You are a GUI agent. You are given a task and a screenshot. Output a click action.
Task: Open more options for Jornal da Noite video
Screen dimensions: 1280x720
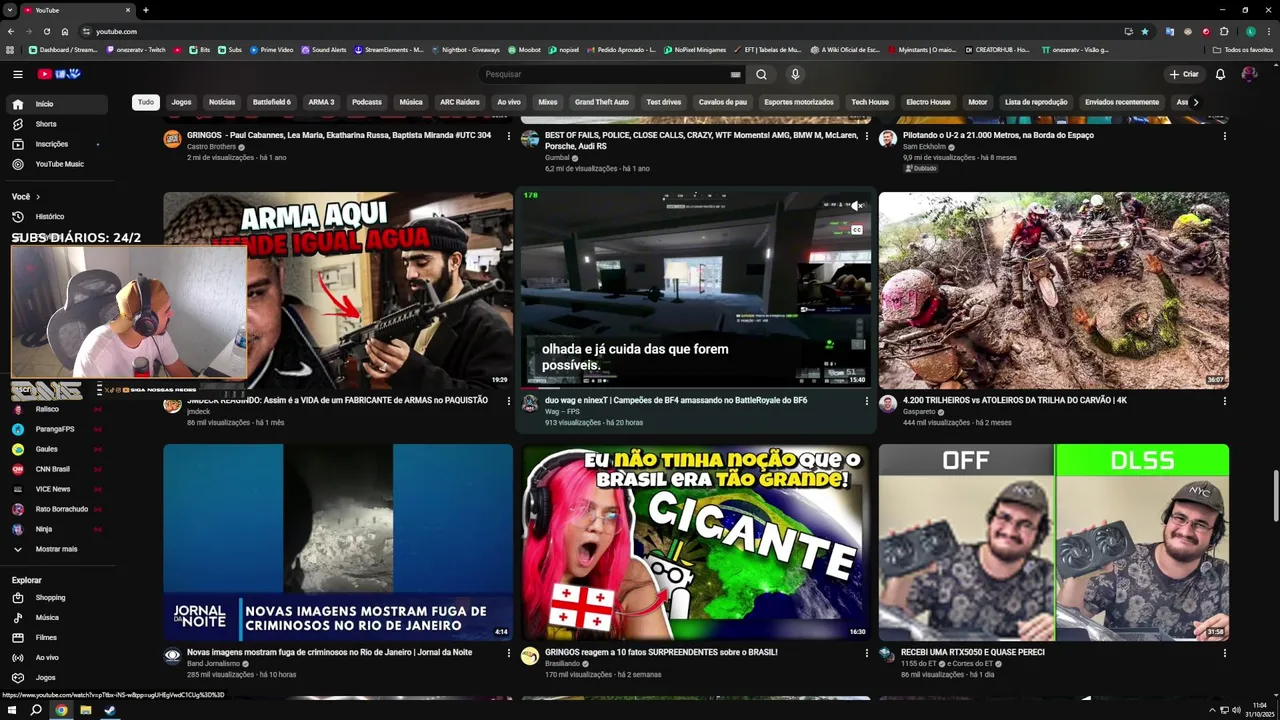[508, 653]
